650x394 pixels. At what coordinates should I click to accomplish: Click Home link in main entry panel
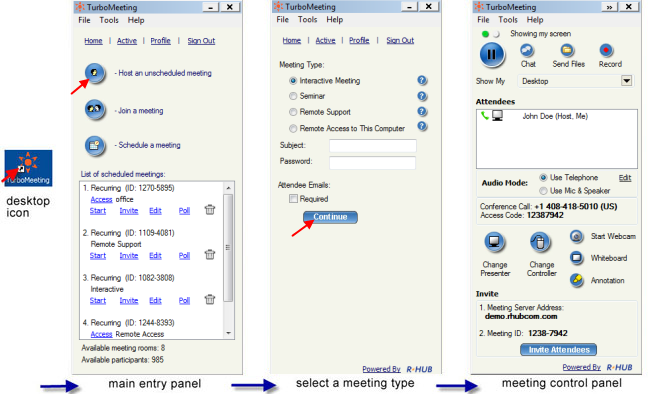pyautogui.click(x=93, y=41)
